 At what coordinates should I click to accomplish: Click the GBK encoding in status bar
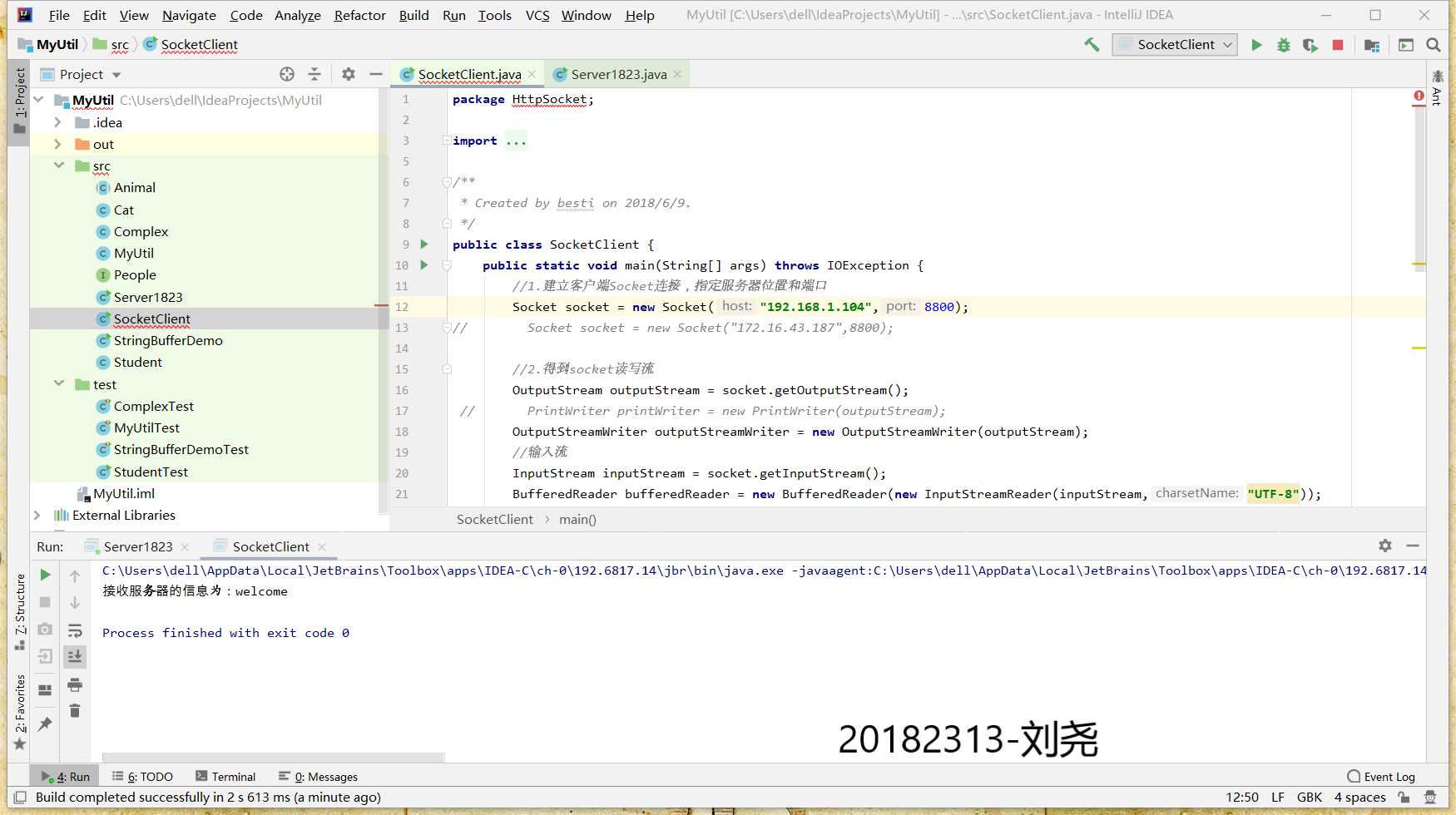click(1309, 798)
